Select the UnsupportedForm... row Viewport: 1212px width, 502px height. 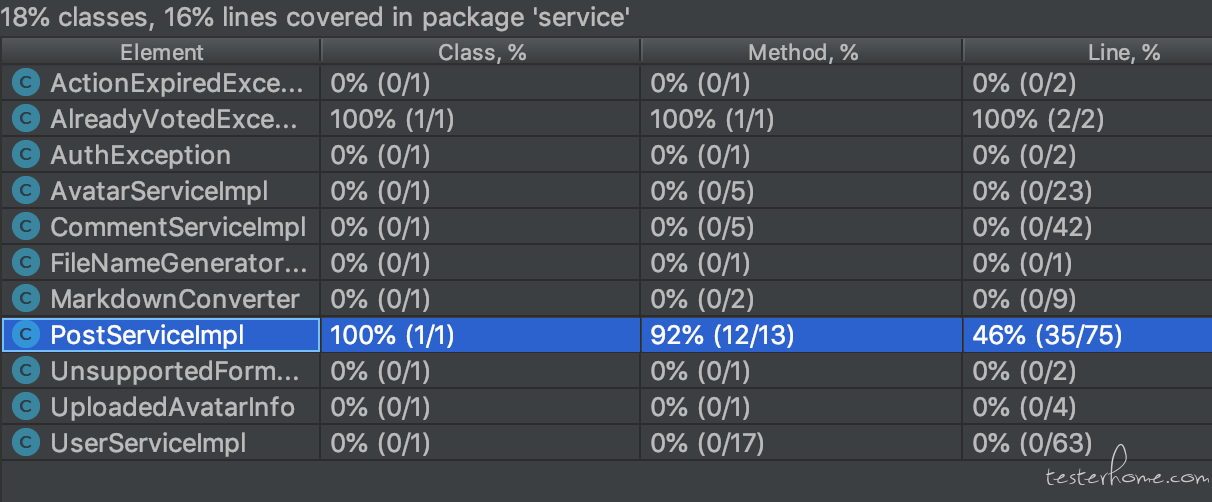tap(606, 371)
